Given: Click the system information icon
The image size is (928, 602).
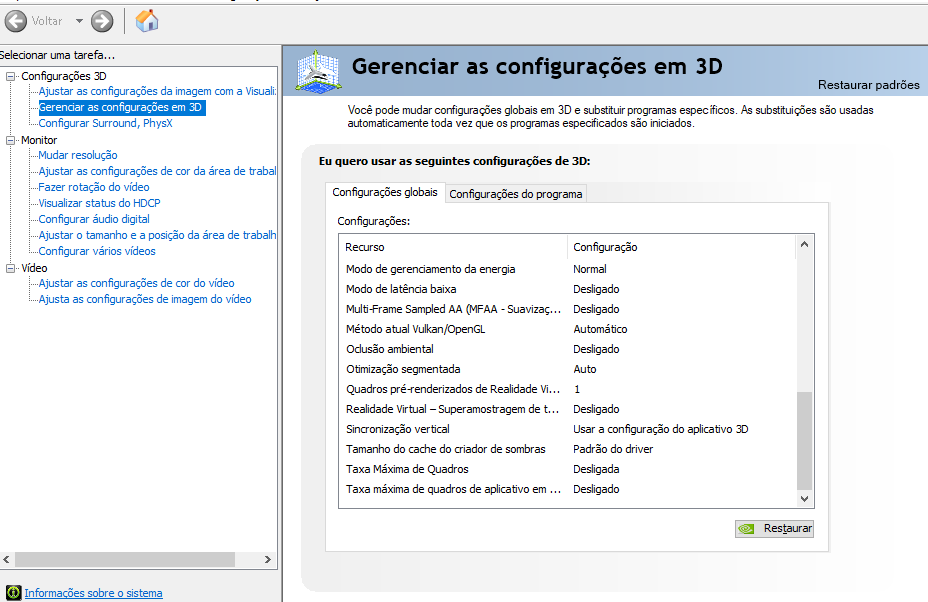Looking at the screenshot, I should pyautogui.click(x=13, y=593).
